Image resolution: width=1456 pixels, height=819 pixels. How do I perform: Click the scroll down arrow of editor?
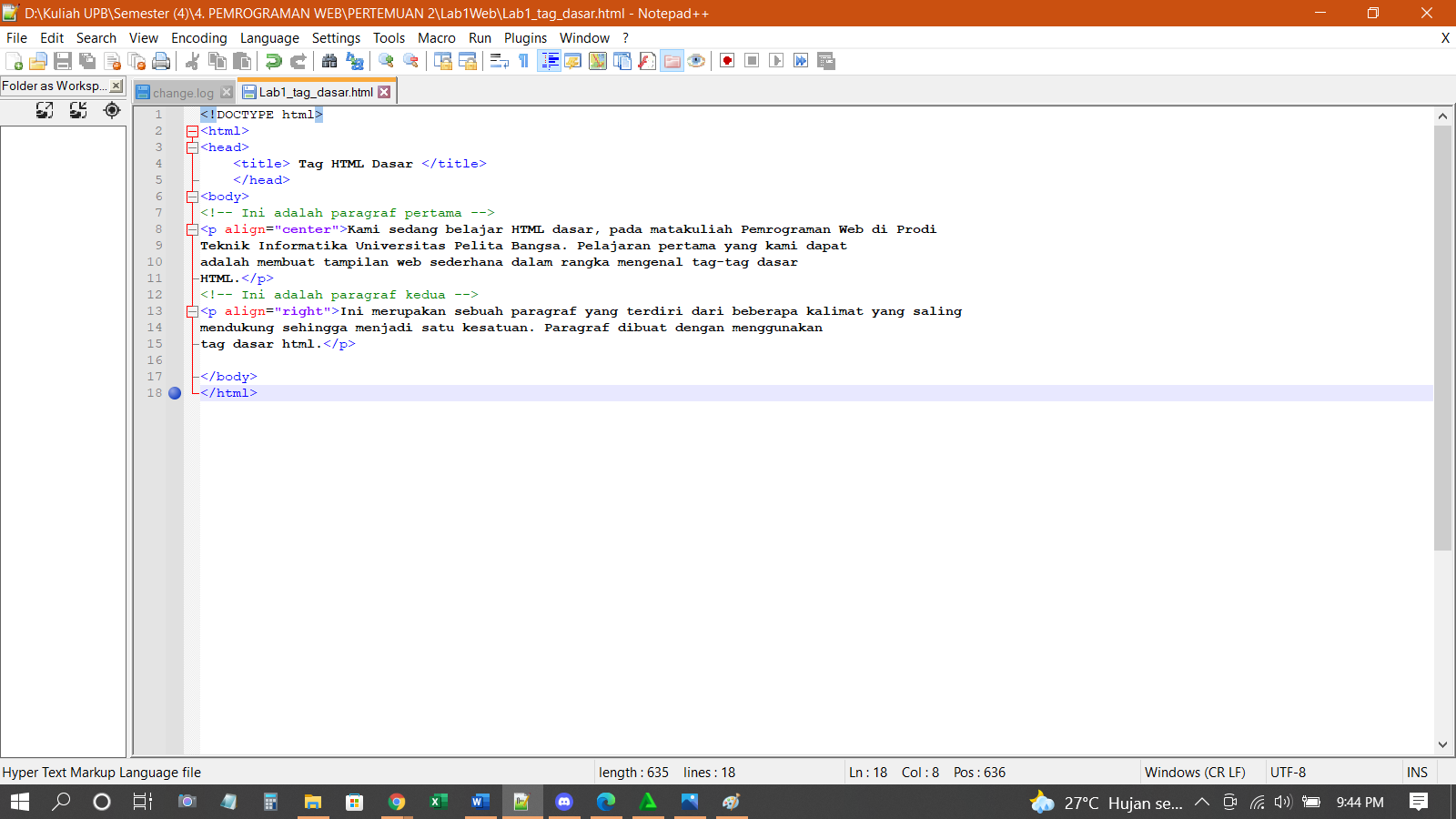click(x=1442, y=744)
